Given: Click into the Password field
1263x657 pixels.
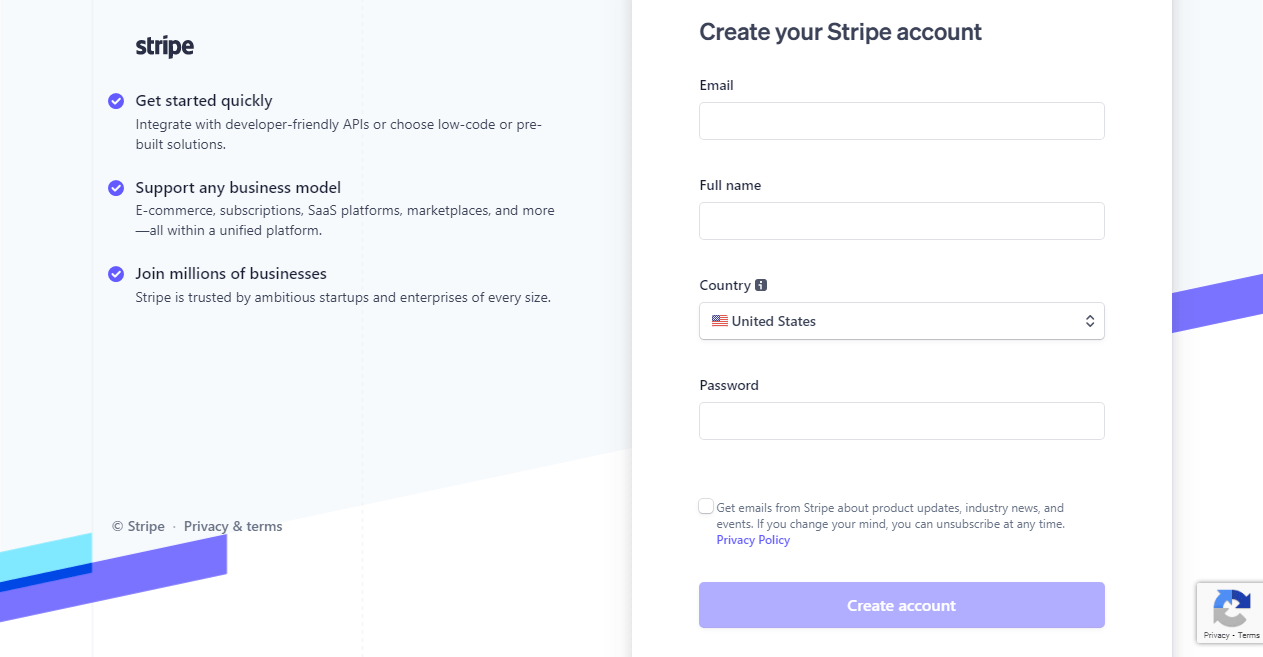Looking at the screenshot, I should [902, 421].
